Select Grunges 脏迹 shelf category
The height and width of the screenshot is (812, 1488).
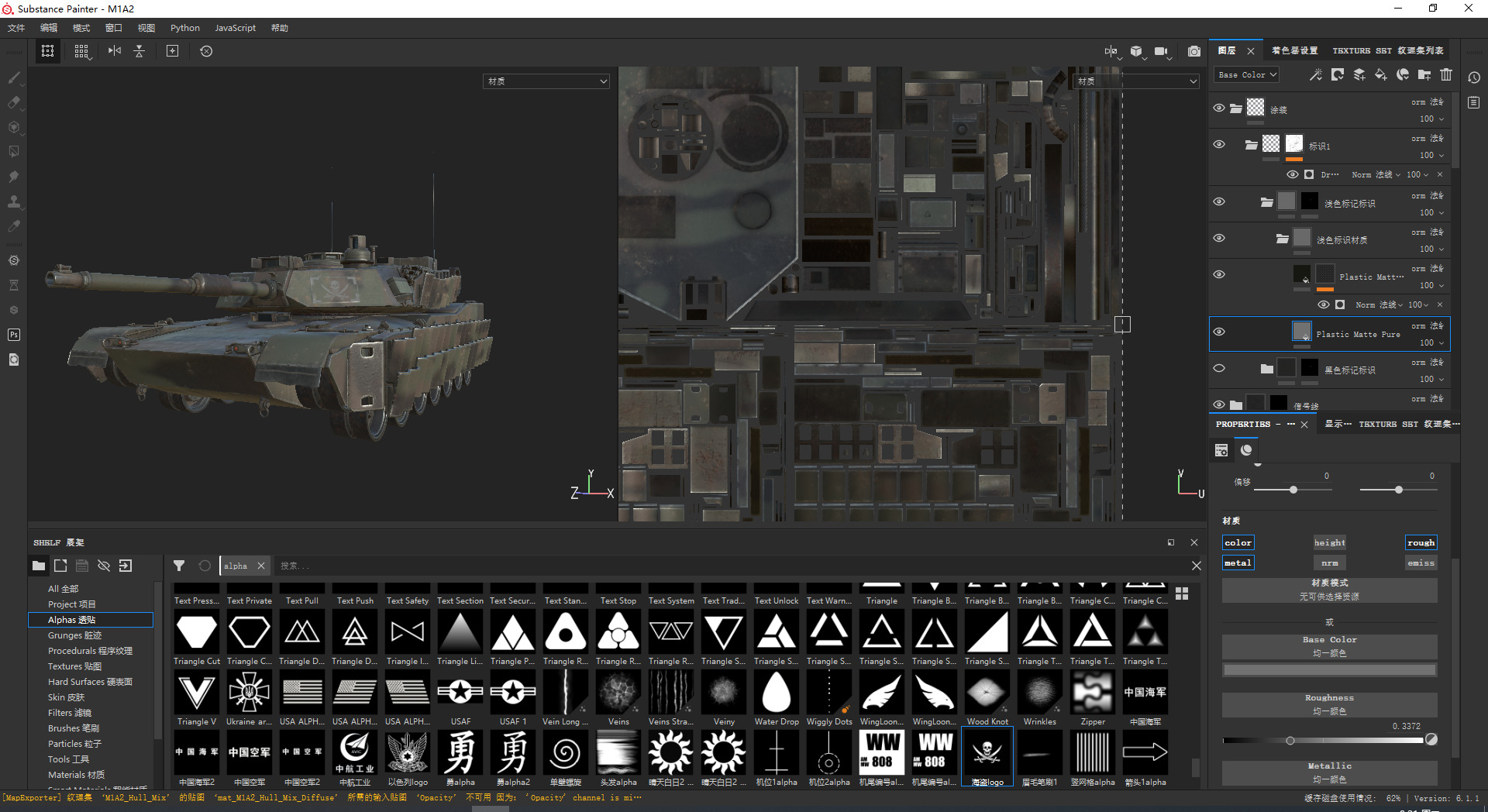(x=75, y=635)
